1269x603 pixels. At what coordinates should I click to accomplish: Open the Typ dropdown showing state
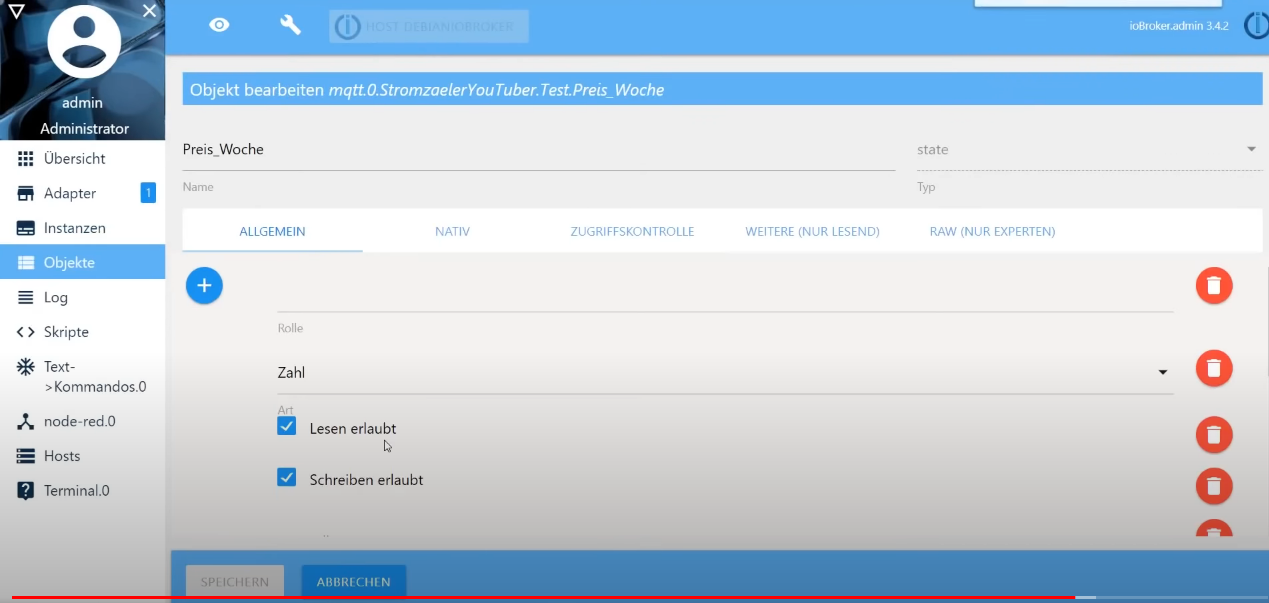pyautogui.click(x=1089, y=150)
